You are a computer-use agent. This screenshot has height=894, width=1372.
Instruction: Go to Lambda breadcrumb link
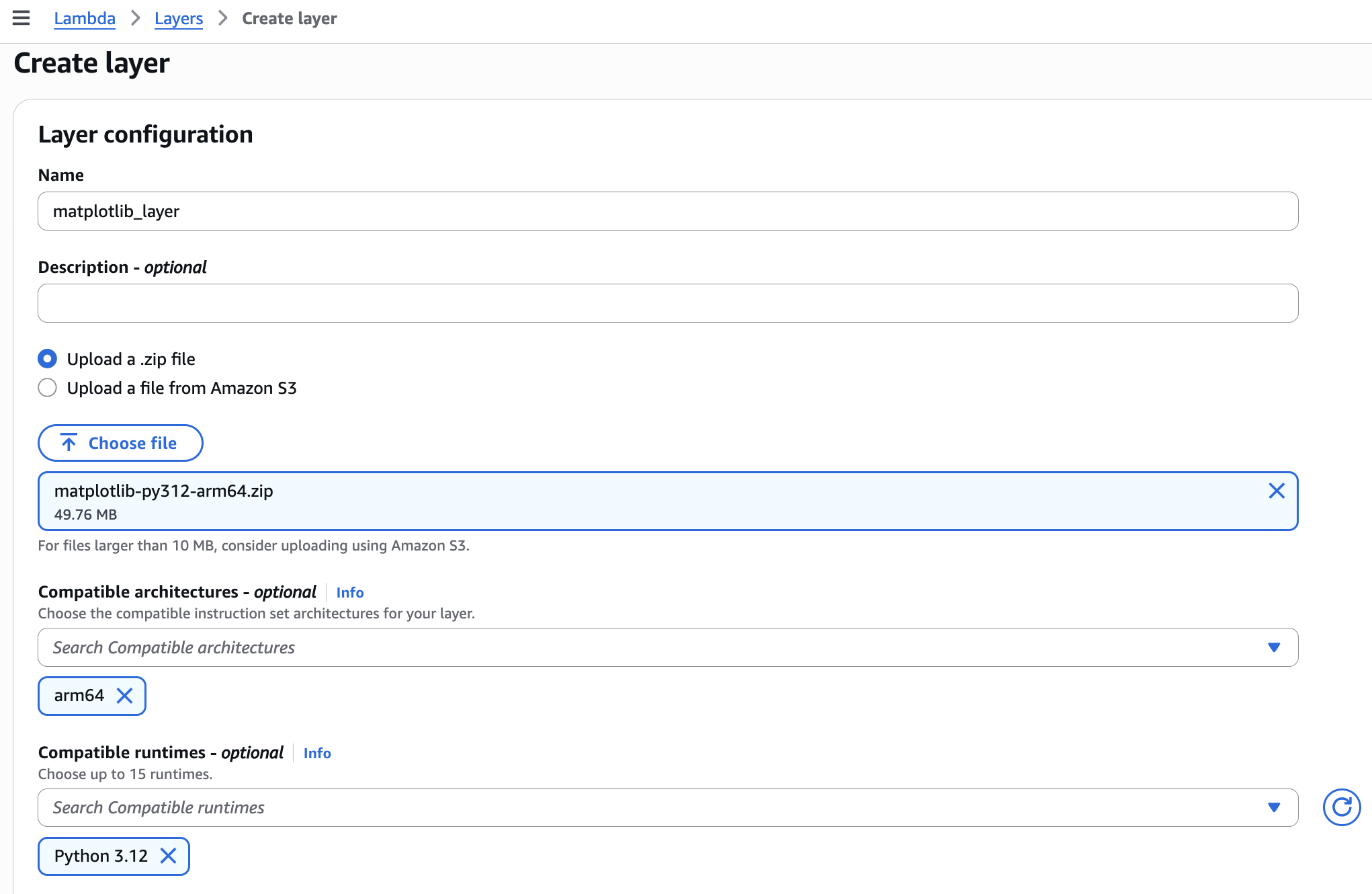coord(85,18)
